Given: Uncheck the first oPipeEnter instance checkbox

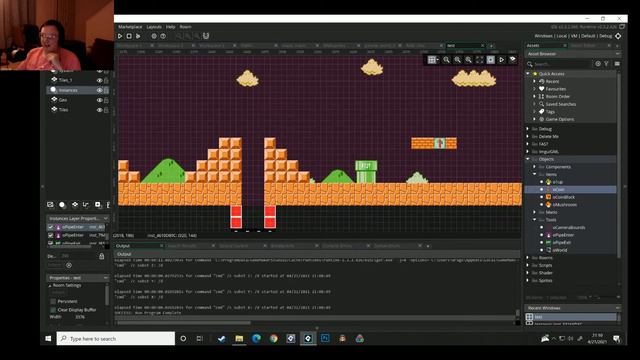Looking at the screenshot, I should point(51,227).
